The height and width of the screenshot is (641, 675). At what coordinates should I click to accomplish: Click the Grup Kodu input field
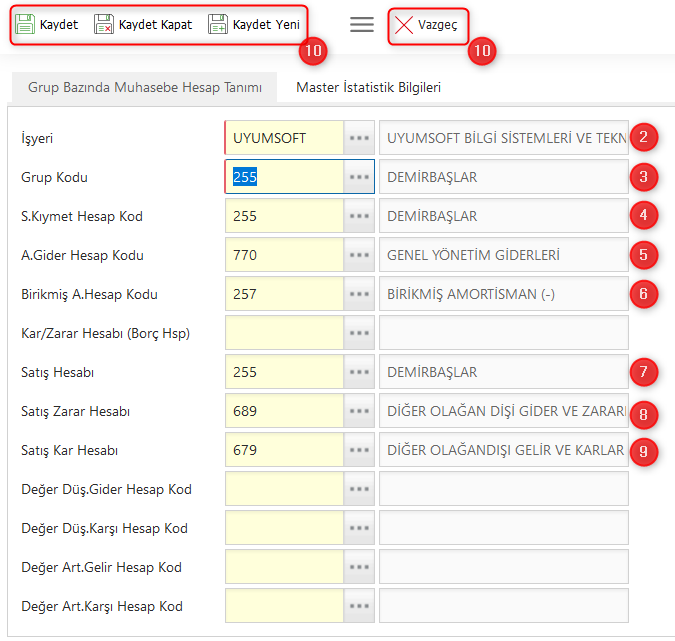pos(284,177)
